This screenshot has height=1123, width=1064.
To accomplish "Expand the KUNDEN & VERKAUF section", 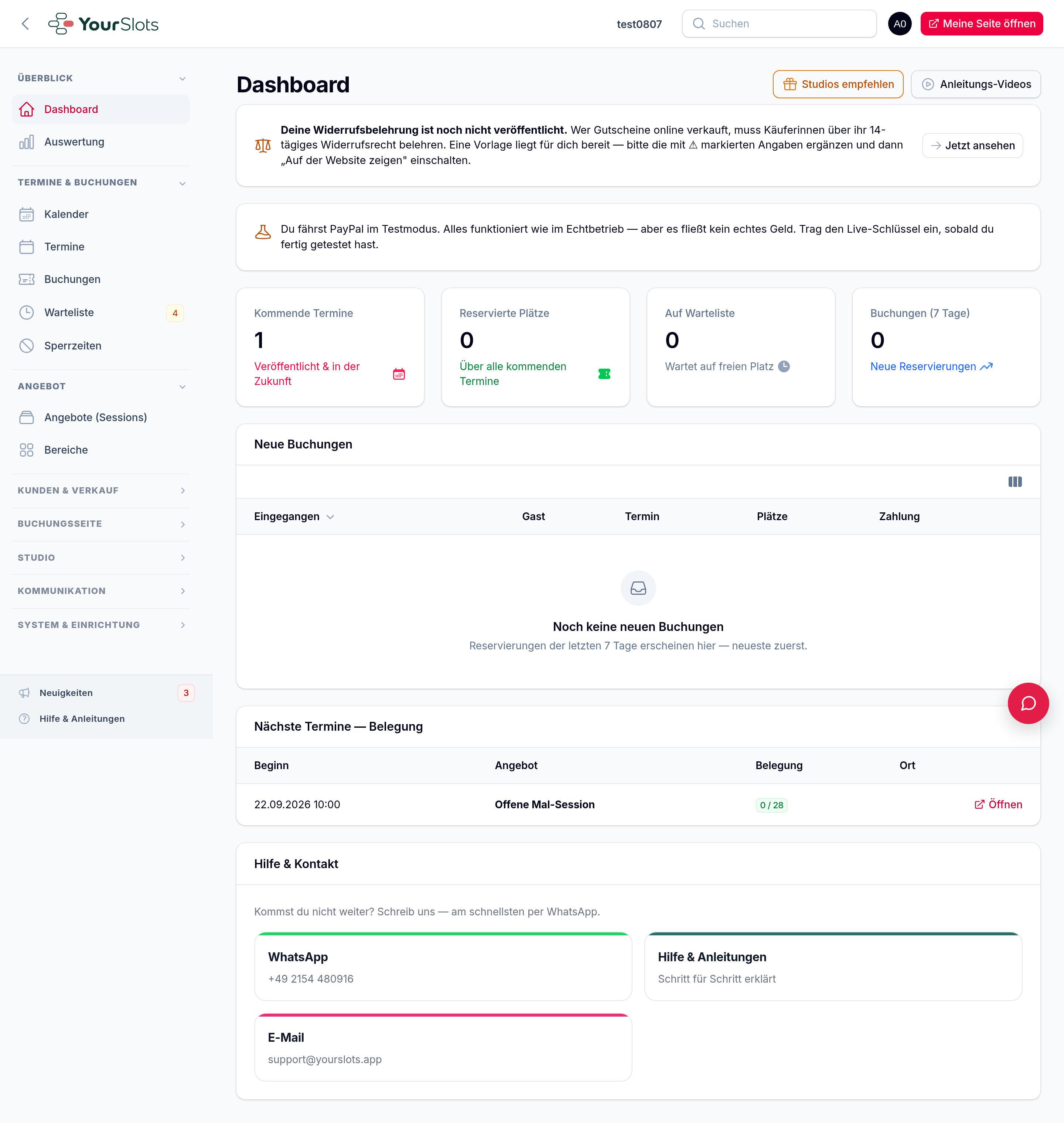I will pyautogui.click(x=101, y=490).
